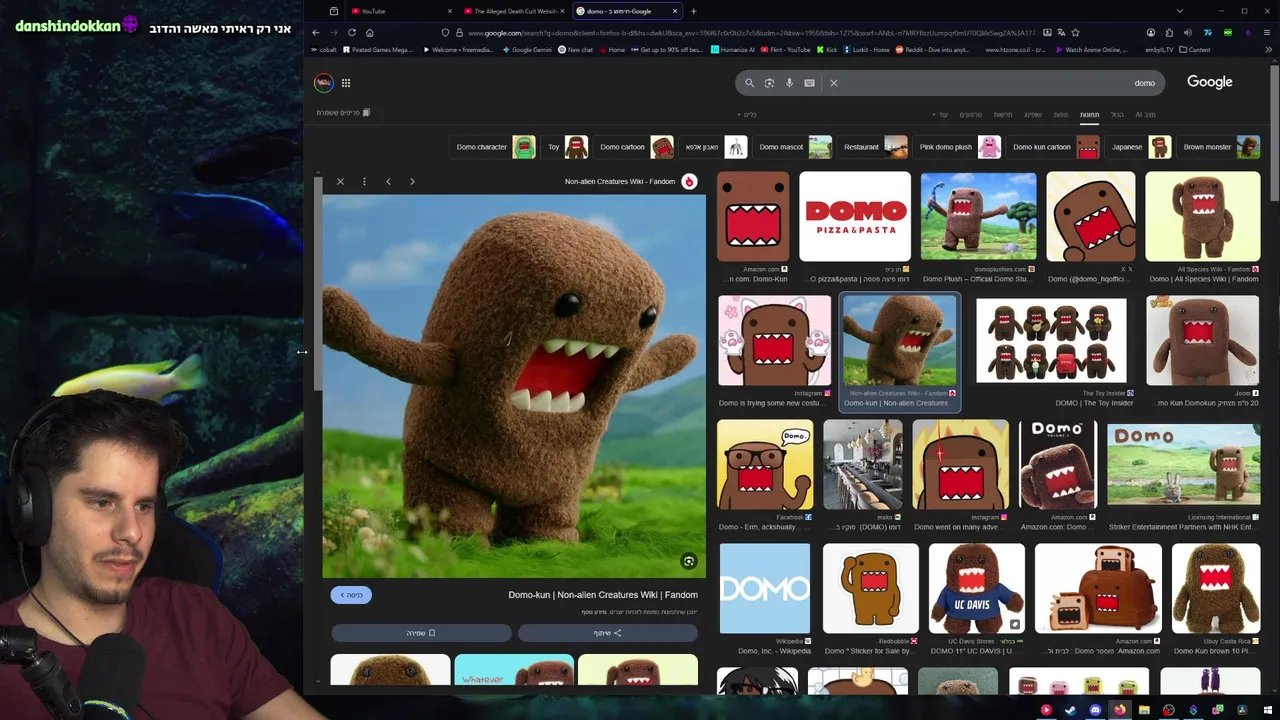Select the Restaurant filter chip
Viewport: 1280px width, 720px height.
pos(873,147)
